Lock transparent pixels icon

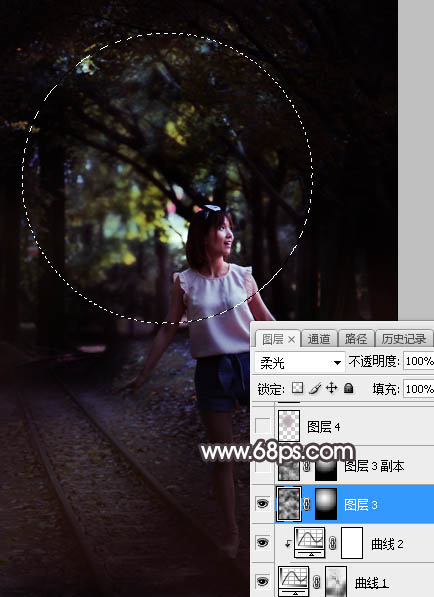tap(297, 388)
